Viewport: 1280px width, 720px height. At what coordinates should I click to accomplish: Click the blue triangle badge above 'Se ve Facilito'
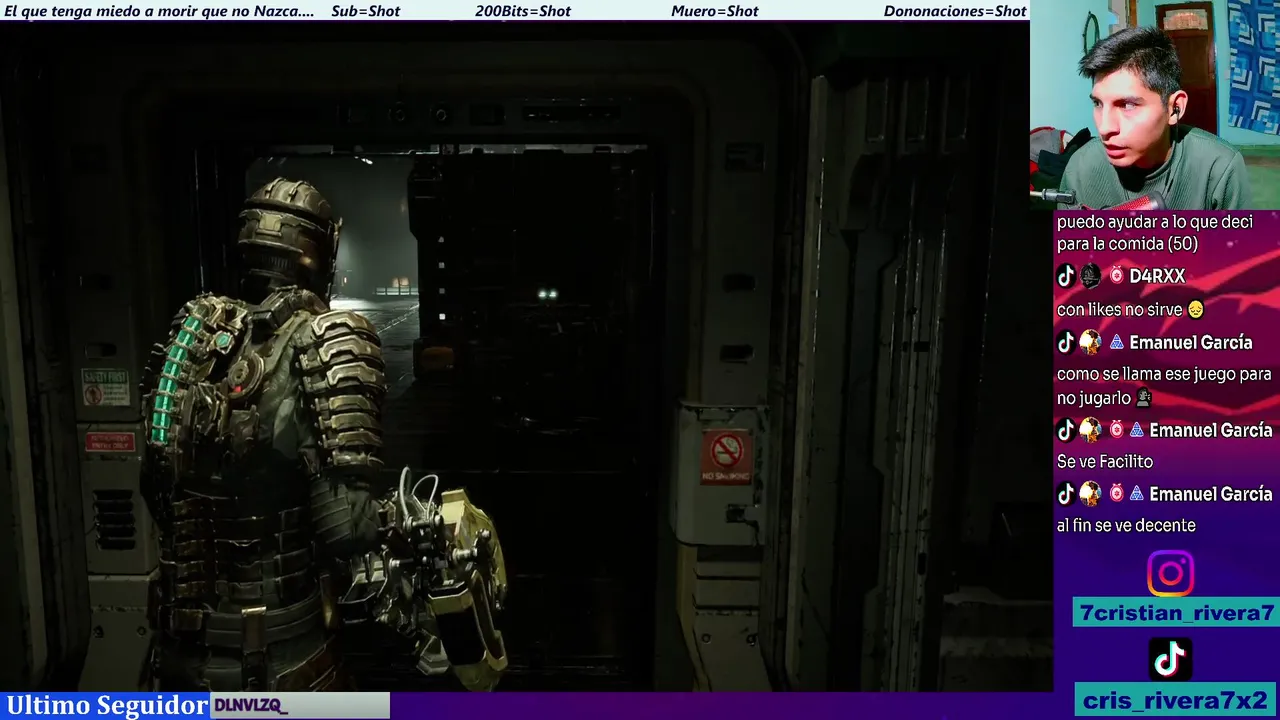coord(1137,430)
